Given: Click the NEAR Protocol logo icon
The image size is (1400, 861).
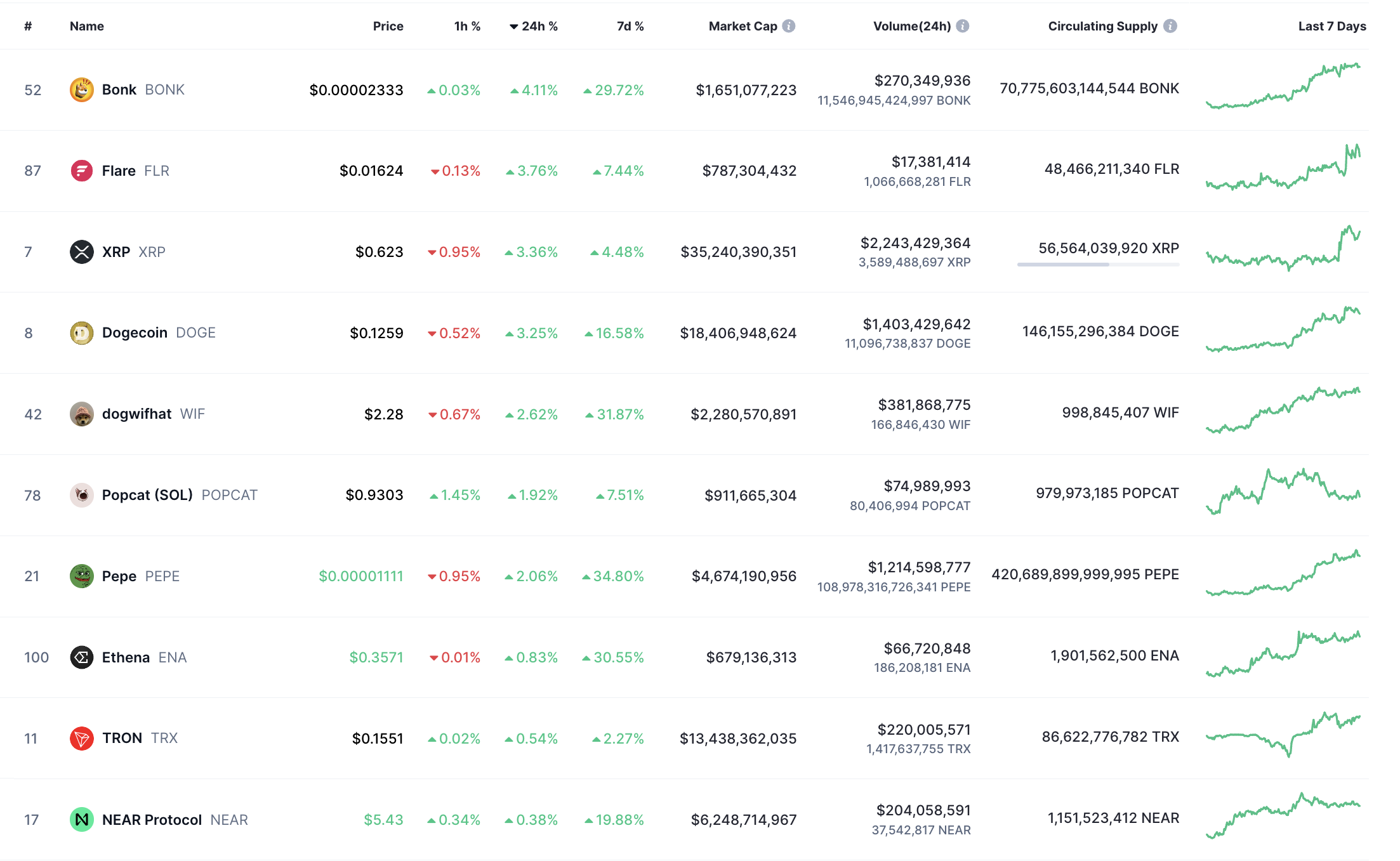Looking at the screenshot, I should click(81, 820).
